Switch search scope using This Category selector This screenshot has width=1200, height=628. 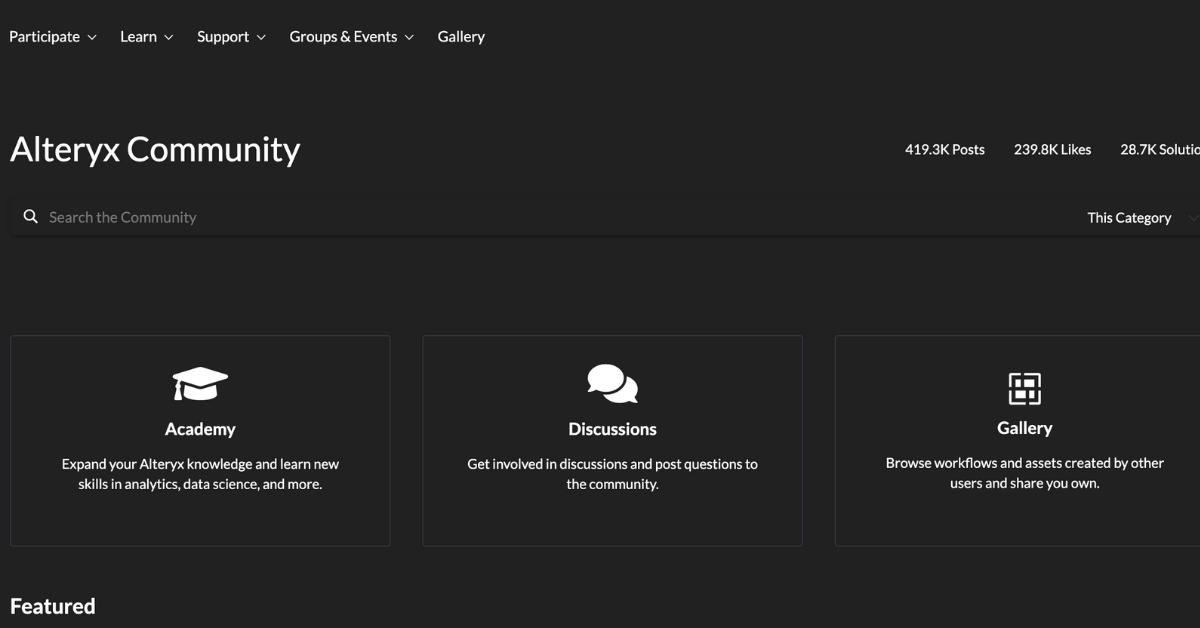point(1130,217)
